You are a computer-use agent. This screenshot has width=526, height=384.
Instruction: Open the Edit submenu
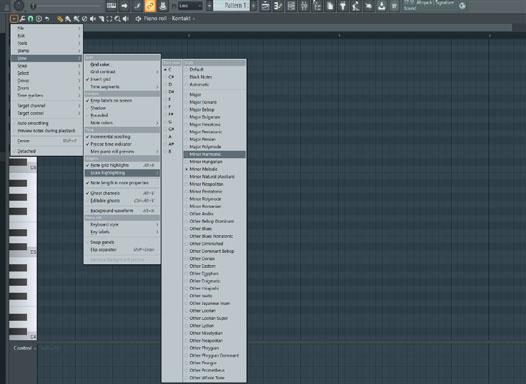47,36
